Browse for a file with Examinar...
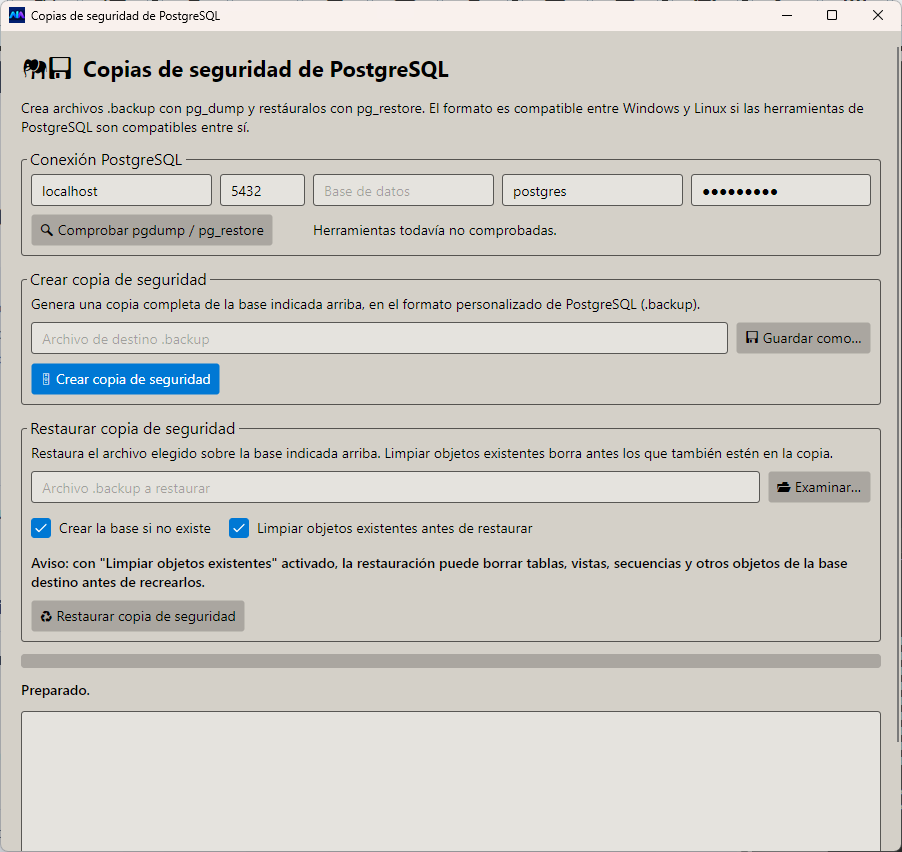Viewport: 902px width, 852px height. coord(819,487)
